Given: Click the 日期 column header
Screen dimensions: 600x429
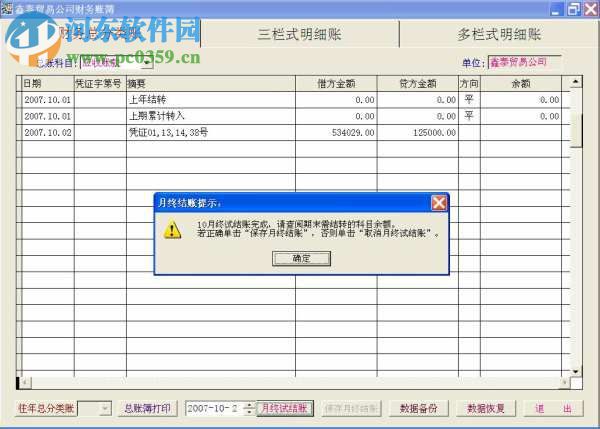Looking at the screenshot, I should [x=48, y=83].
